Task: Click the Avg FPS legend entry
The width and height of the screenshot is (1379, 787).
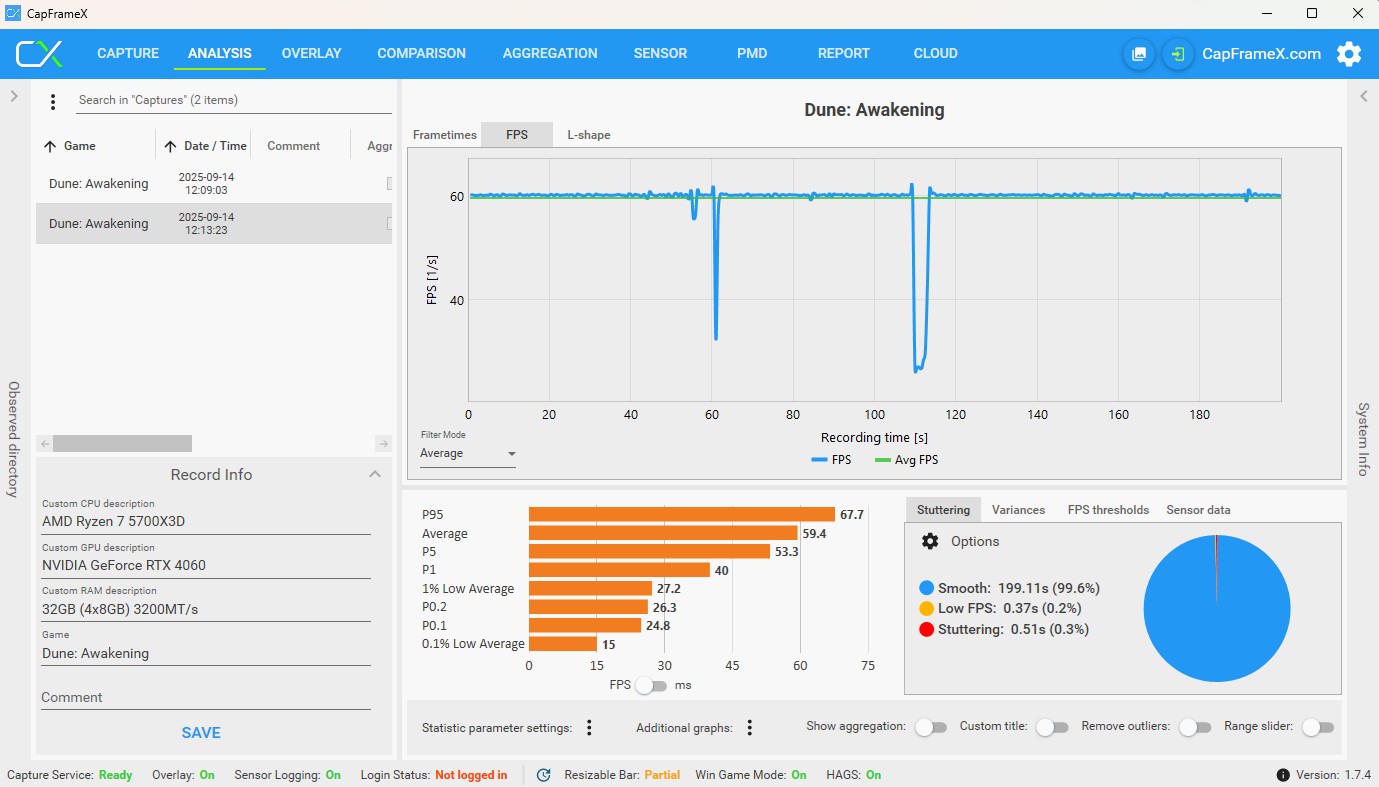Action: point(906,460)
